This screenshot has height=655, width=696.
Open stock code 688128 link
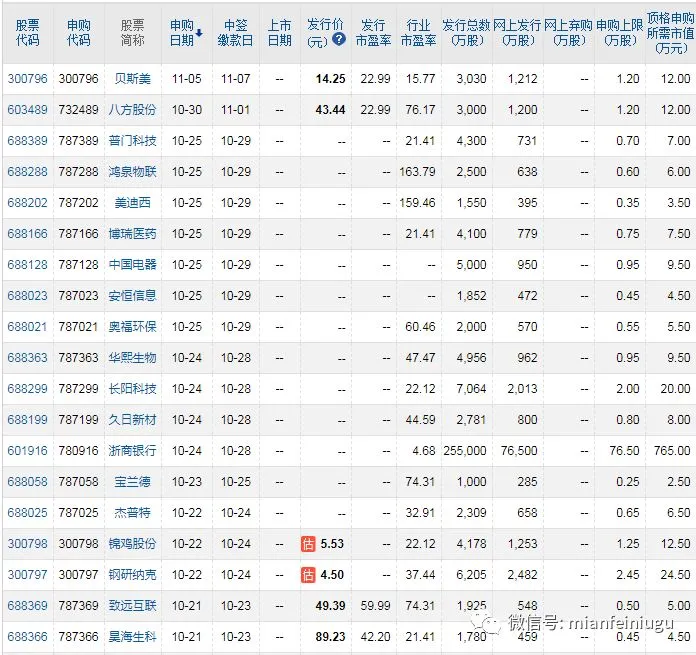tap(27, 265)
